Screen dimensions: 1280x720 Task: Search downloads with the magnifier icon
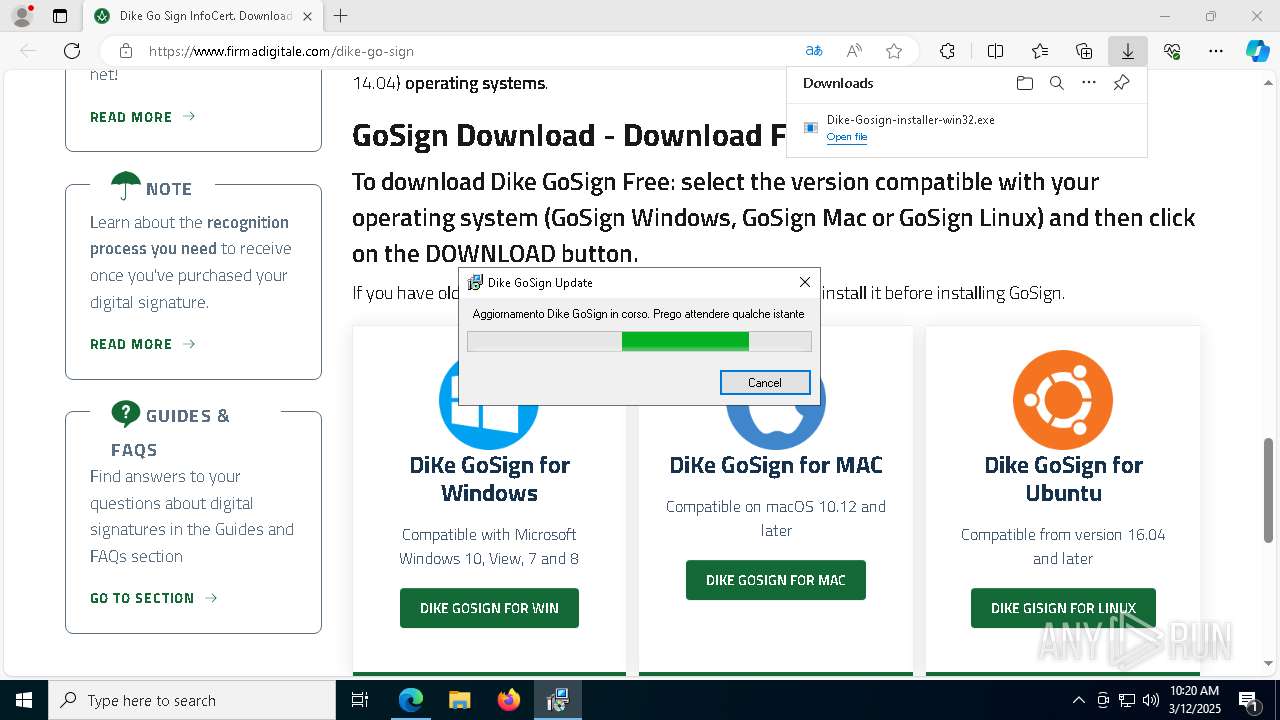pyautogui.click(x=1056, y=83)
